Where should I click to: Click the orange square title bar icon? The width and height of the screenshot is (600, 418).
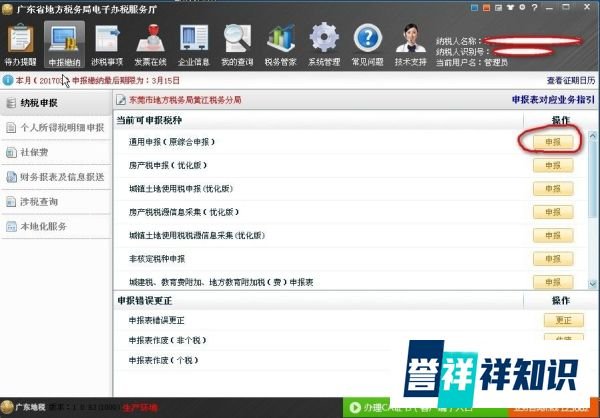pos(486,8)
